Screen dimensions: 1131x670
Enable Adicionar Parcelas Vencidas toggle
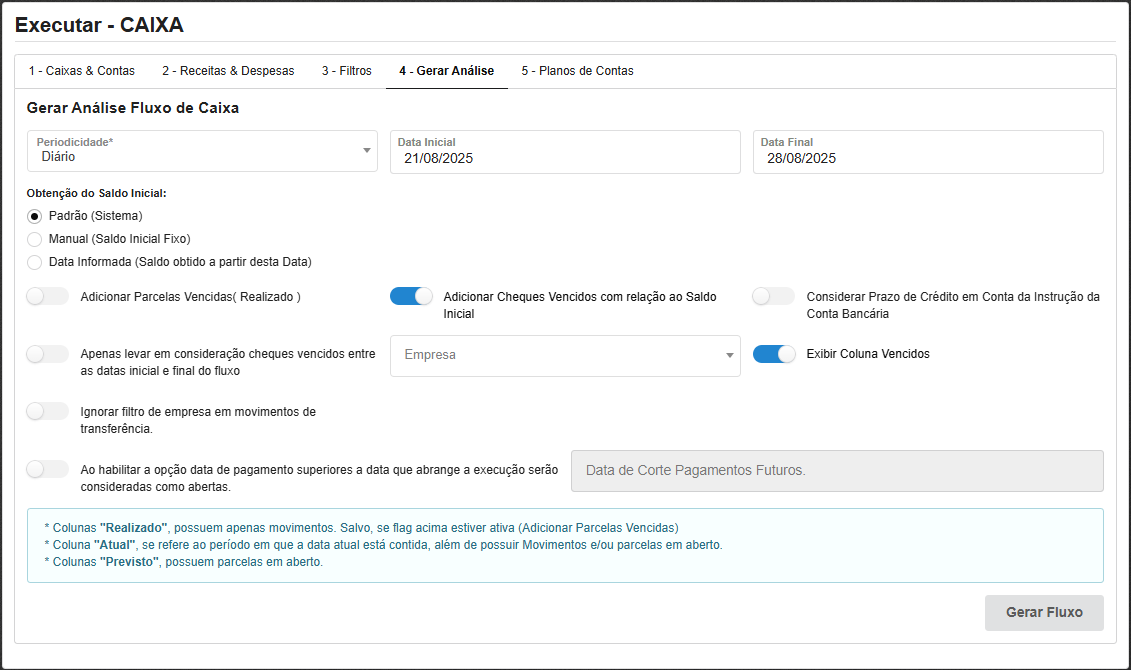(48, 296)
